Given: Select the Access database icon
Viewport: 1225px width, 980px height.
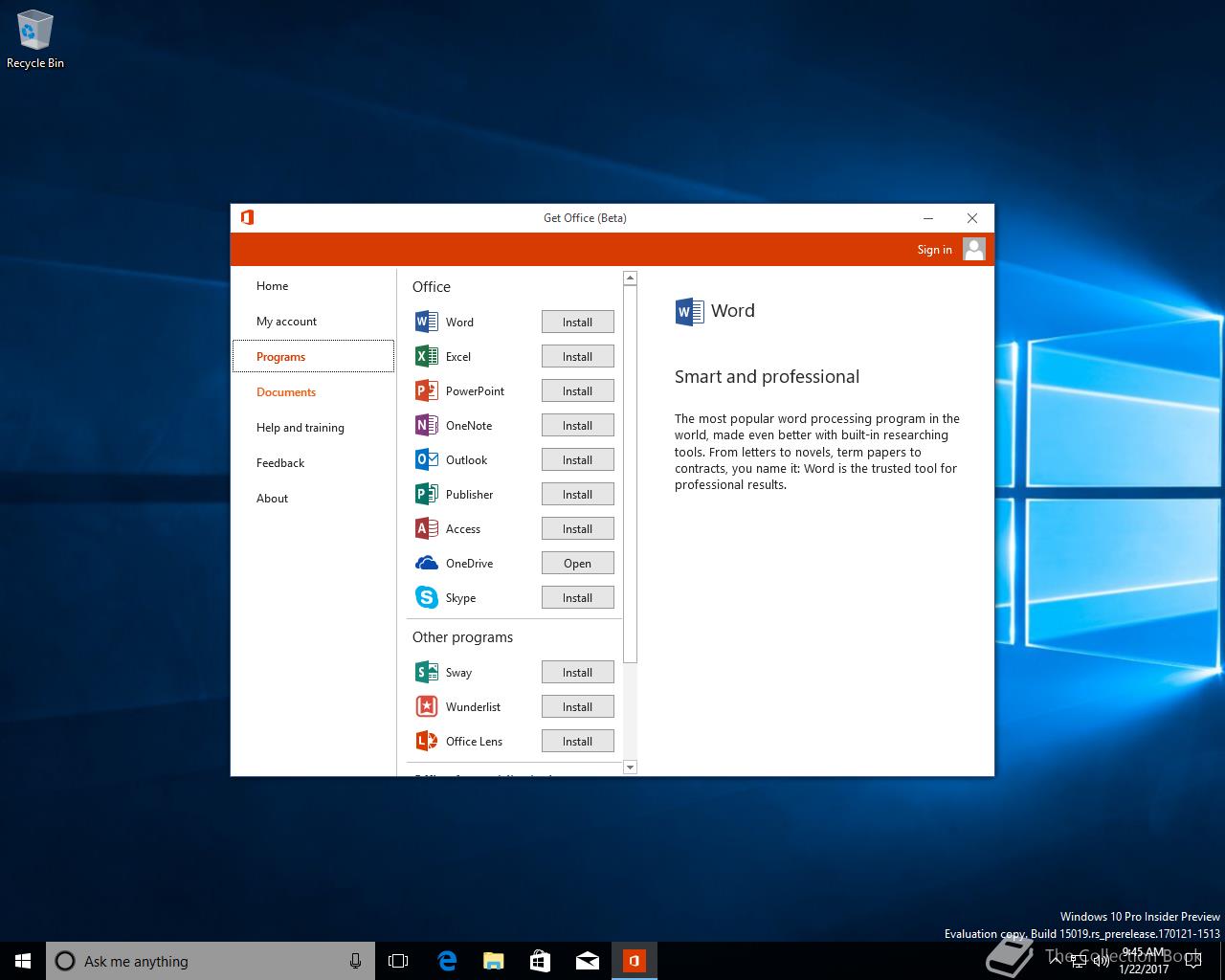Looking at the screenshot, I should click(426, 529).
